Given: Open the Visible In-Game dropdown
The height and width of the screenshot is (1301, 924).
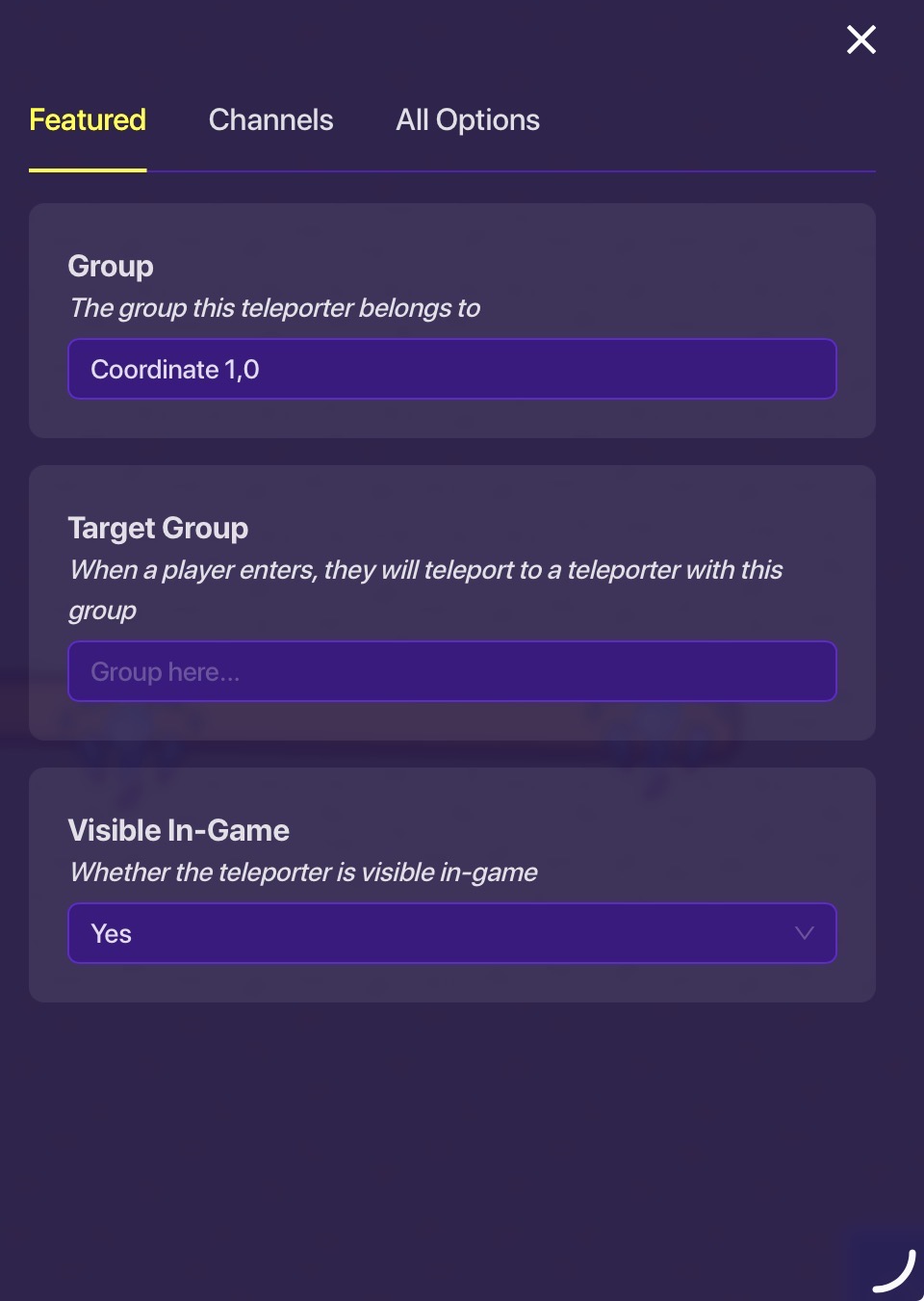Looking at the screenshot, I should [x=452, y=933].
